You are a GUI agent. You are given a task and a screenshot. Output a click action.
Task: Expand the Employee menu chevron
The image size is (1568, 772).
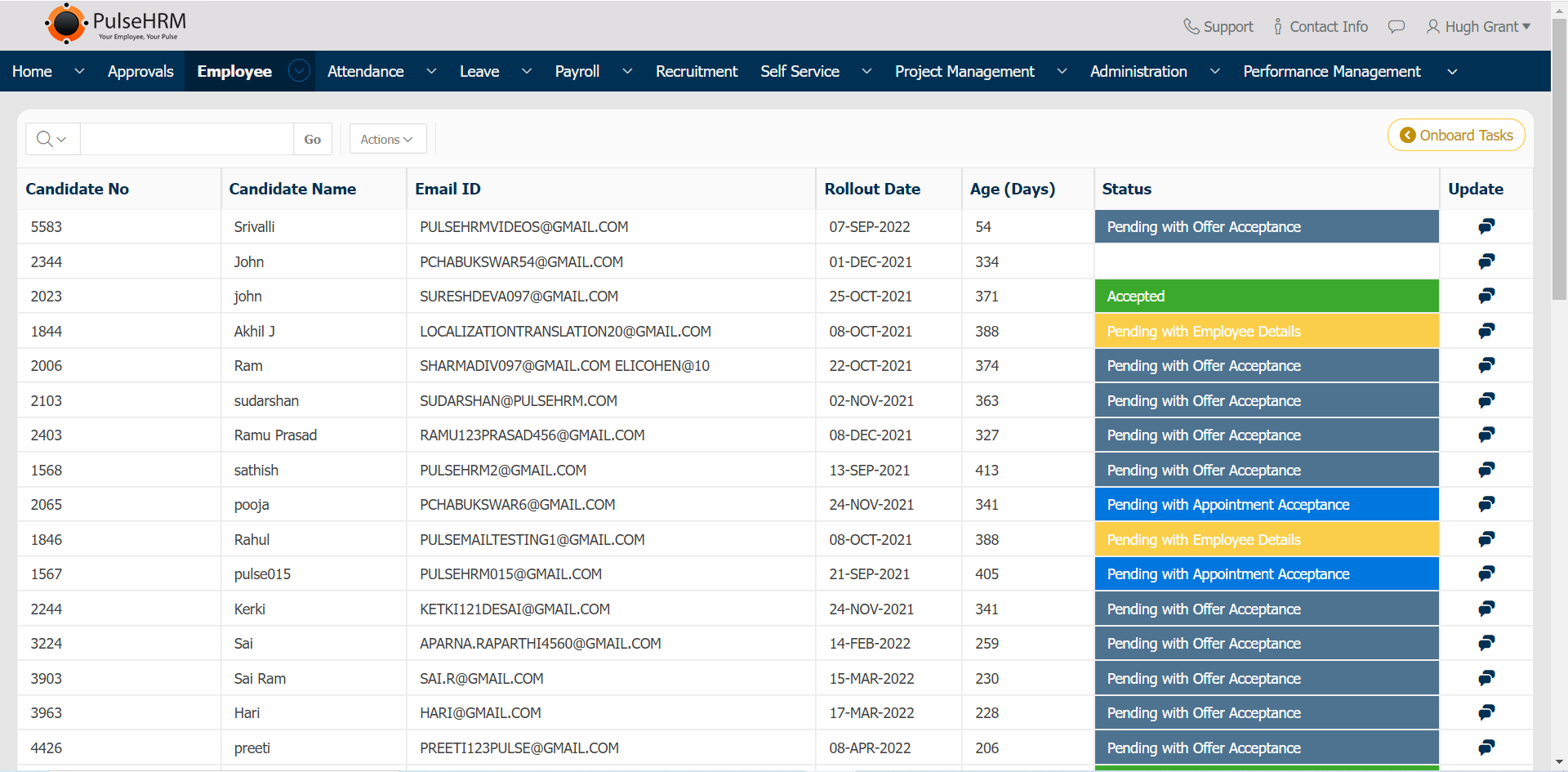(x=300, y=71)
